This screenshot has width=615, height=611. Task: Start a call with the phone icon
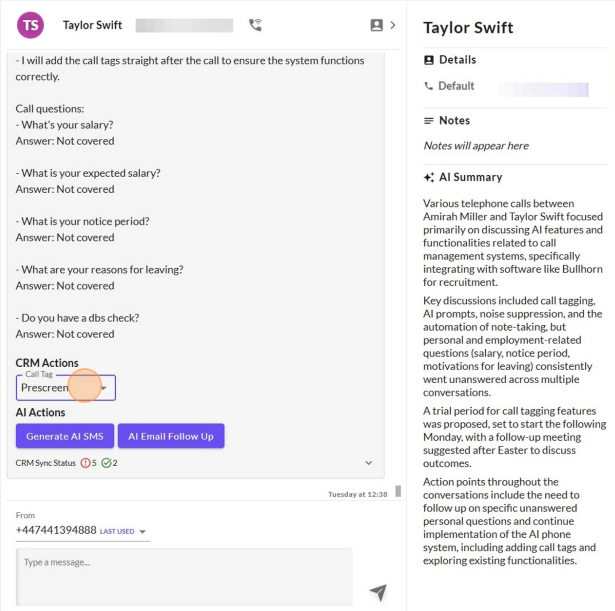[255, 25]
